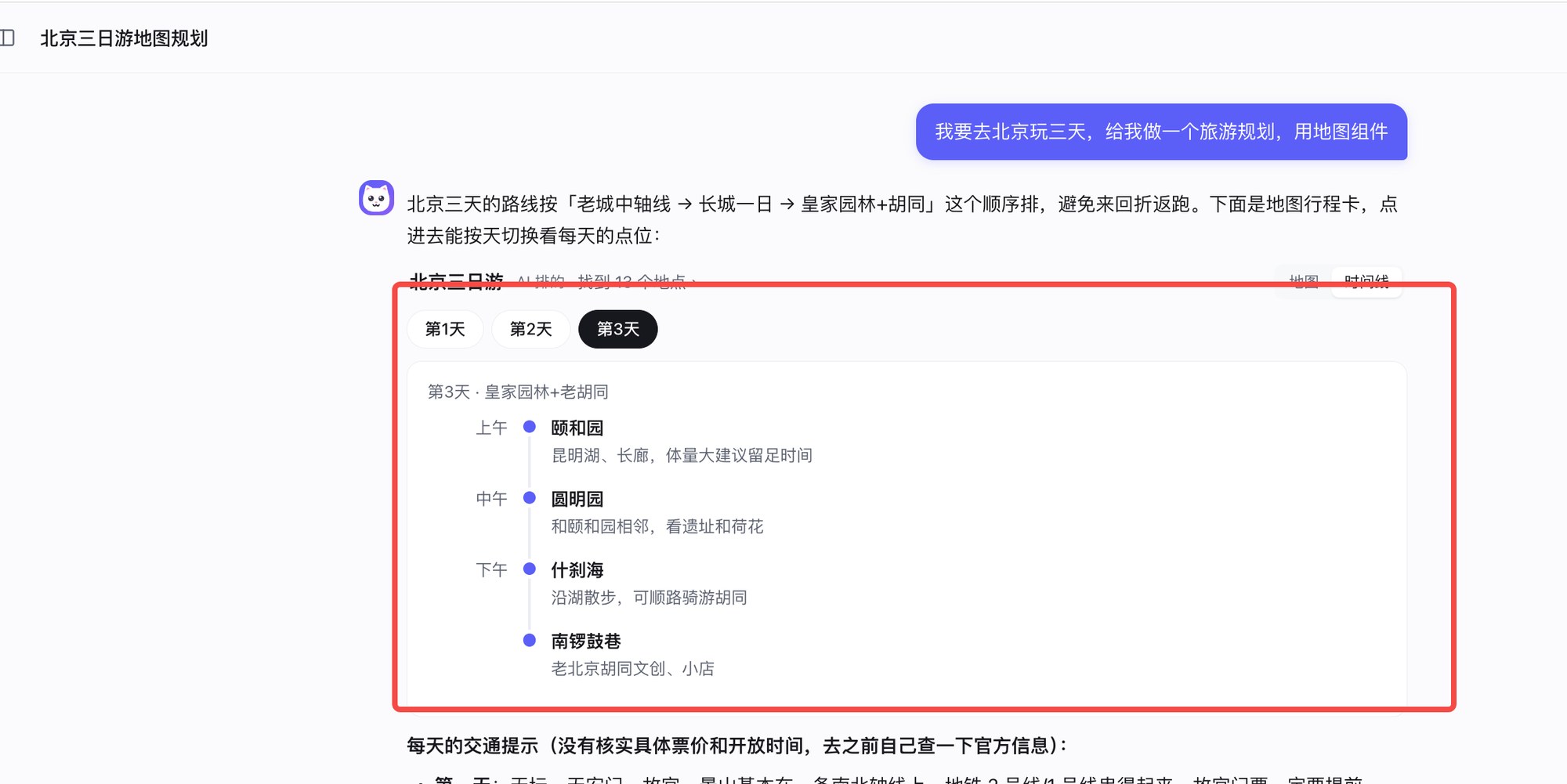The width and height of the screenshot is (1567, 784).
Task: Click description 沿湖散步，可顺路骑游胡同
Action: (x=650, y=598)
